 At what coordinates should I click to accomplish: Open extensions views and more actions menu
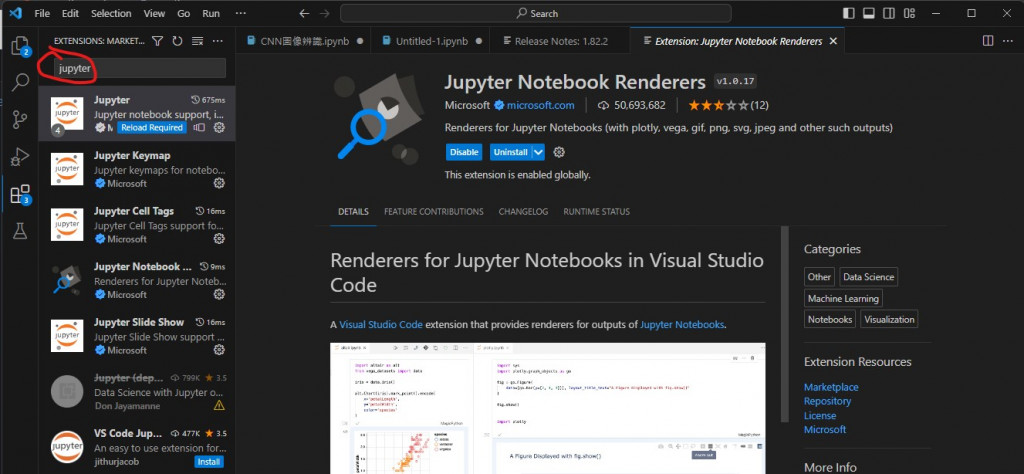coord(217,41)
